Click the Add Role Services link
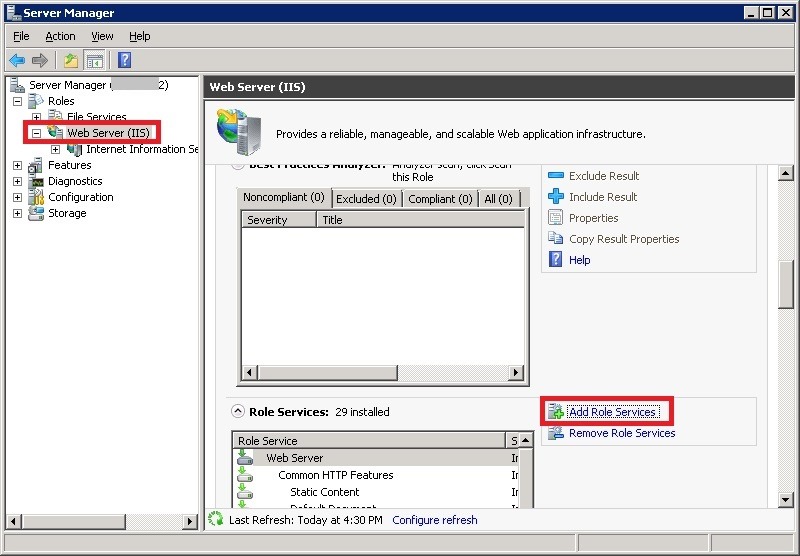Viewport: 800px width, 556px height. 612,412
